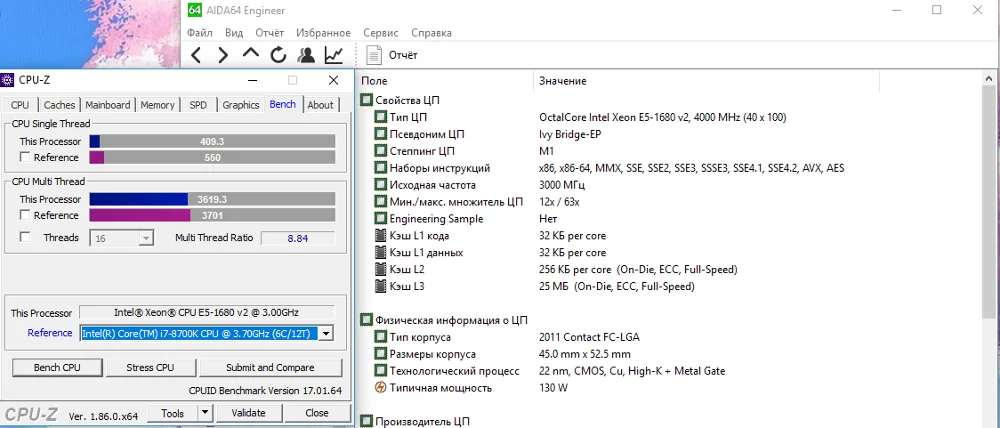This screenshot has width=1000, height=428.
Task: Click the Производитель ЦП section icon
Action: click(x=366, y=421)
